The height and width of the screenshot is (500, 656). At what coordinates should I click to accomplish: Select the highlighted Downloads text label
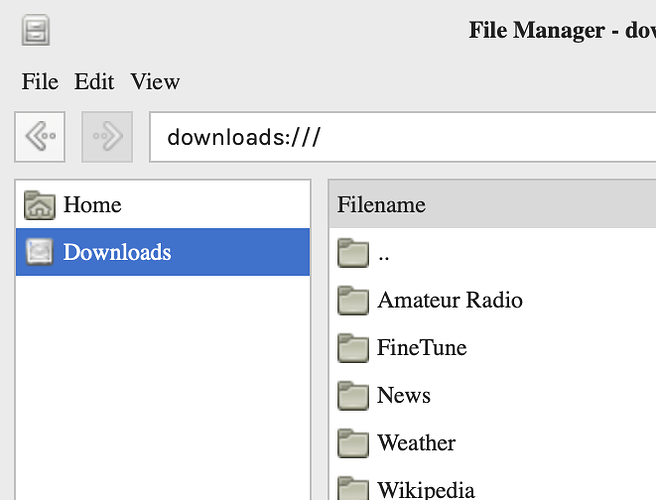click(117, 252)
